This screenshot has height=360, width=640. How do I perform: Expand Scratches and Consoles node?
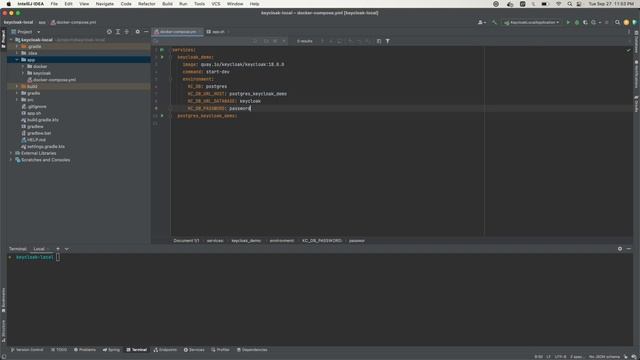[11, 160]
